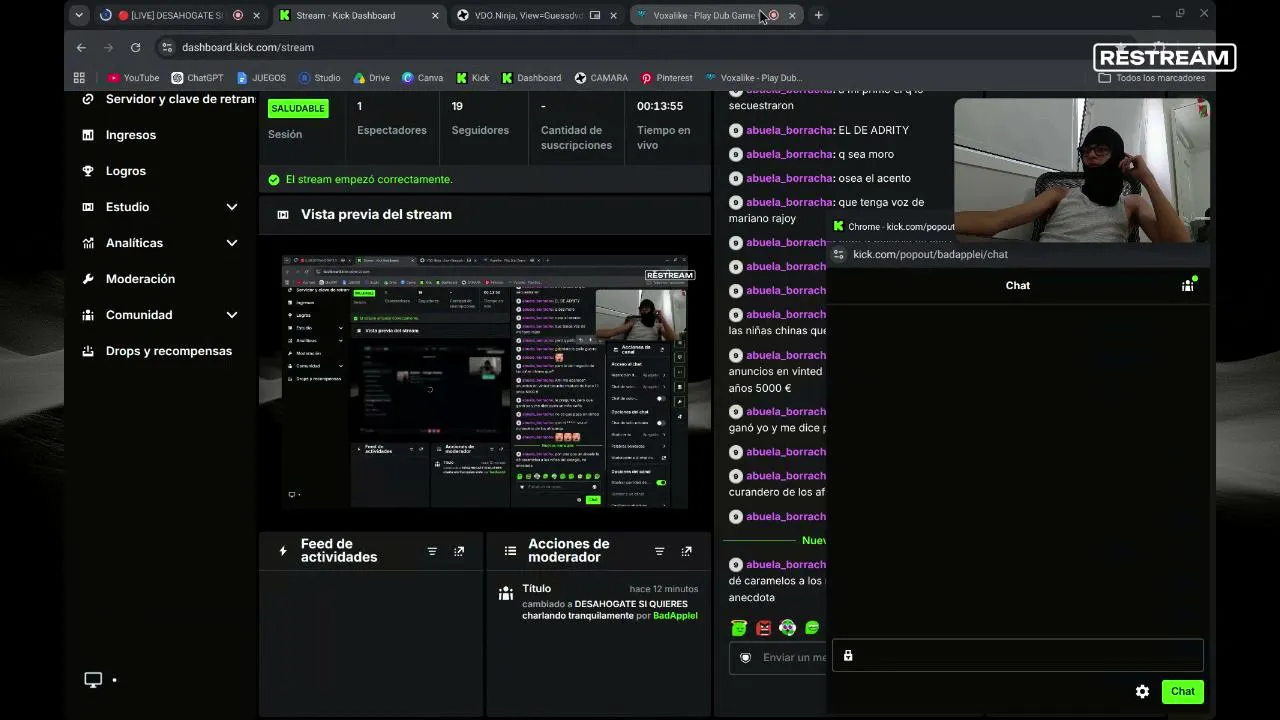Open the Canva bookmark
1280x720 pixels.
[422, 78]
